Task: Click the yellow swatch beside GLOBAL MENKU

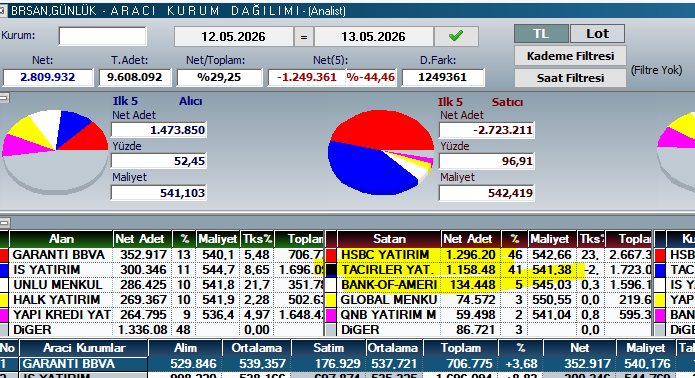Action: pyautogui.click(x=331, y=300)
